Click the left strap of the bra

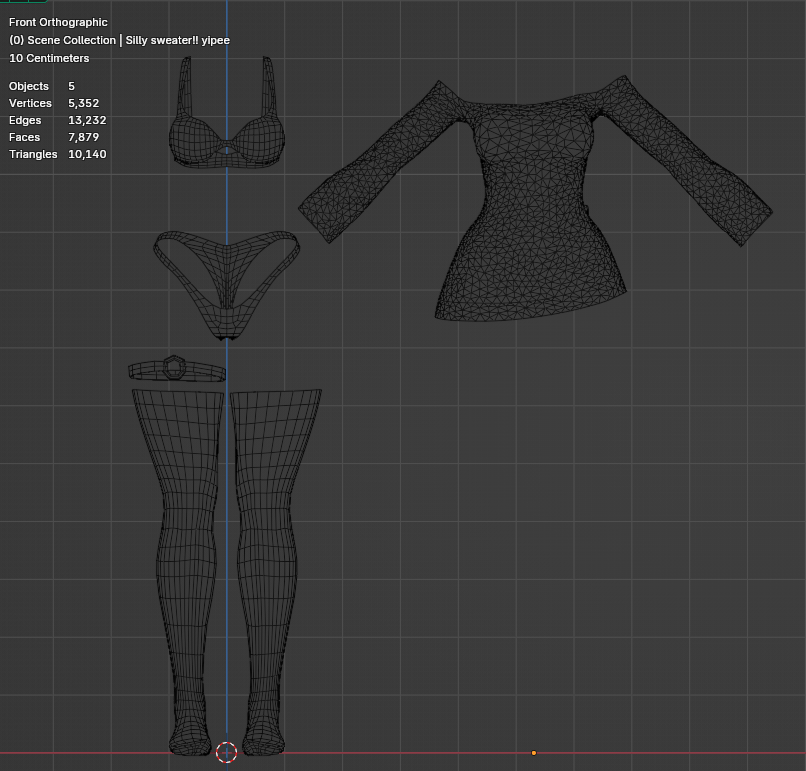point(184,87)
